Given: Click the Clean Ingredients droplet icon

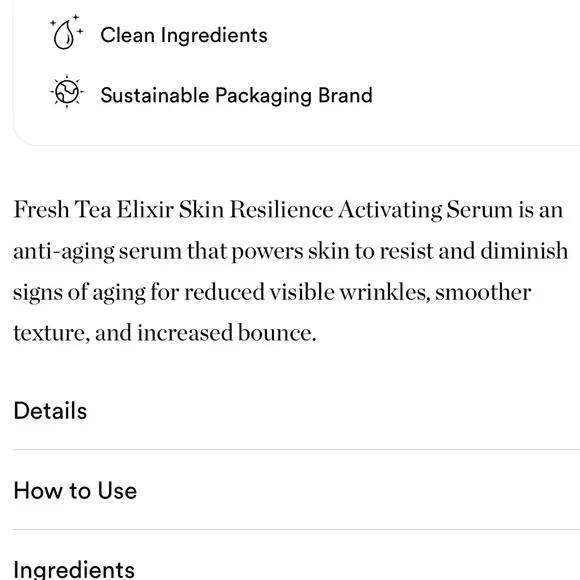Looking at the screenshot, I should click(x=67, y=33).
